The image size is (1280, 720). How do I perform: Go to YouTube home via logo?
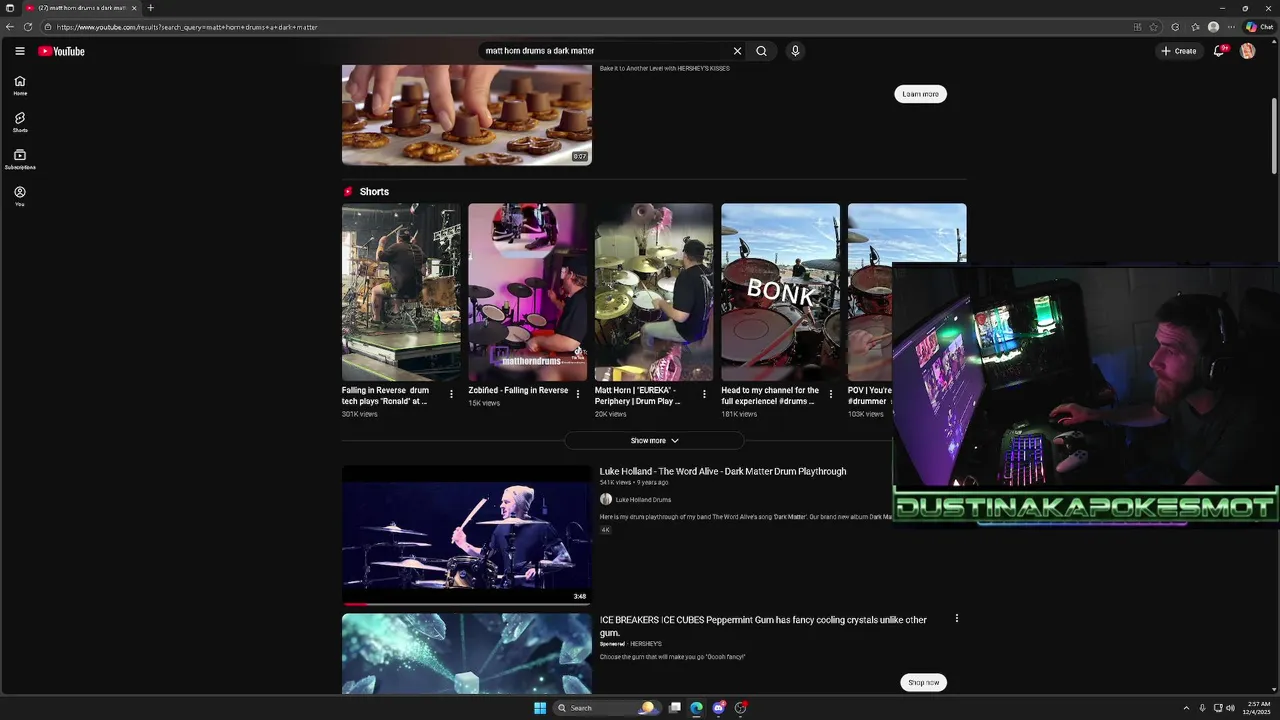62,51
